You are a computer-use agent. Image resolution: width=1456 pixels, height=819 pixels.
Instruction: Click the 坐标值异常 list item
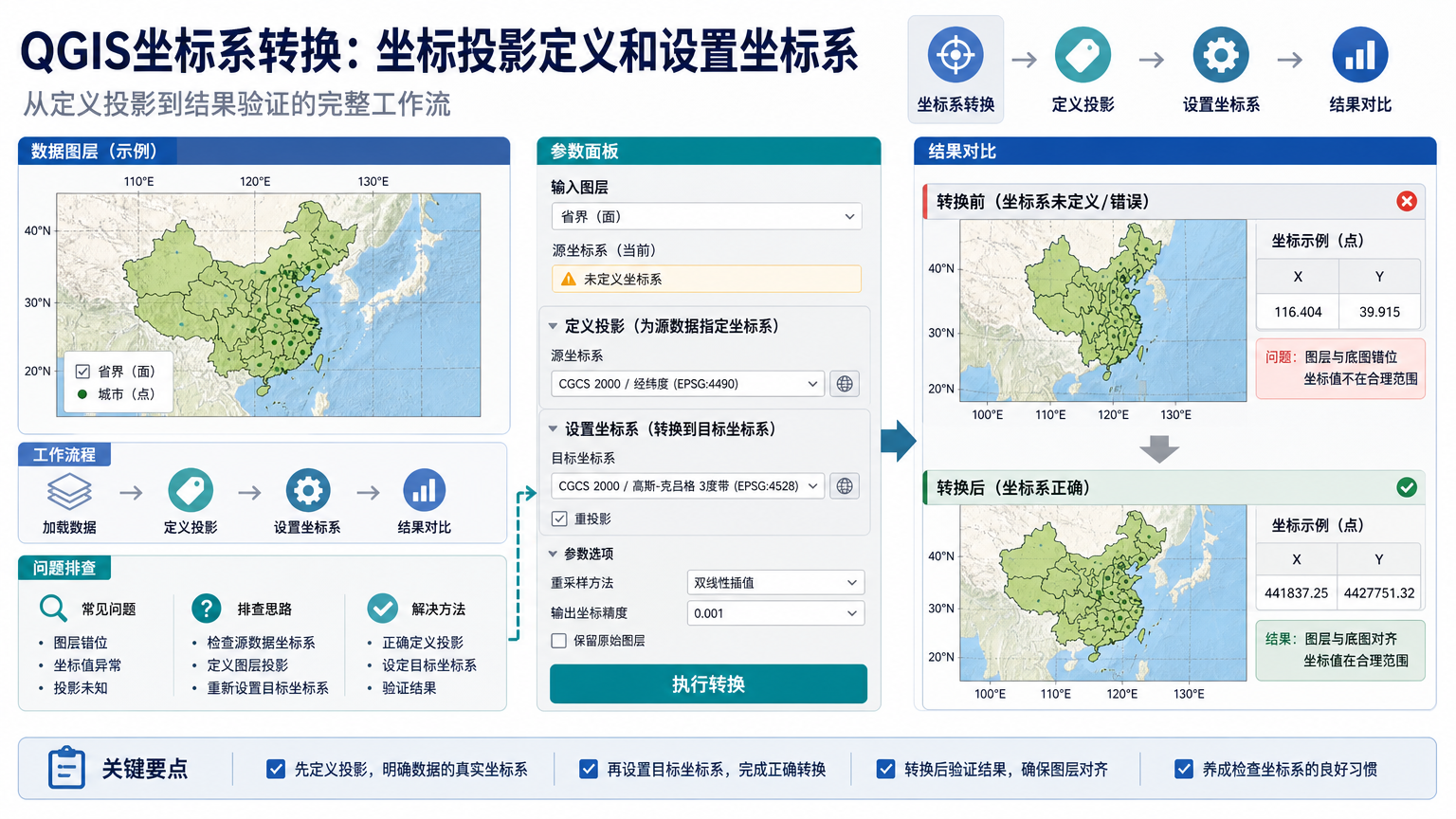(87, 665)
